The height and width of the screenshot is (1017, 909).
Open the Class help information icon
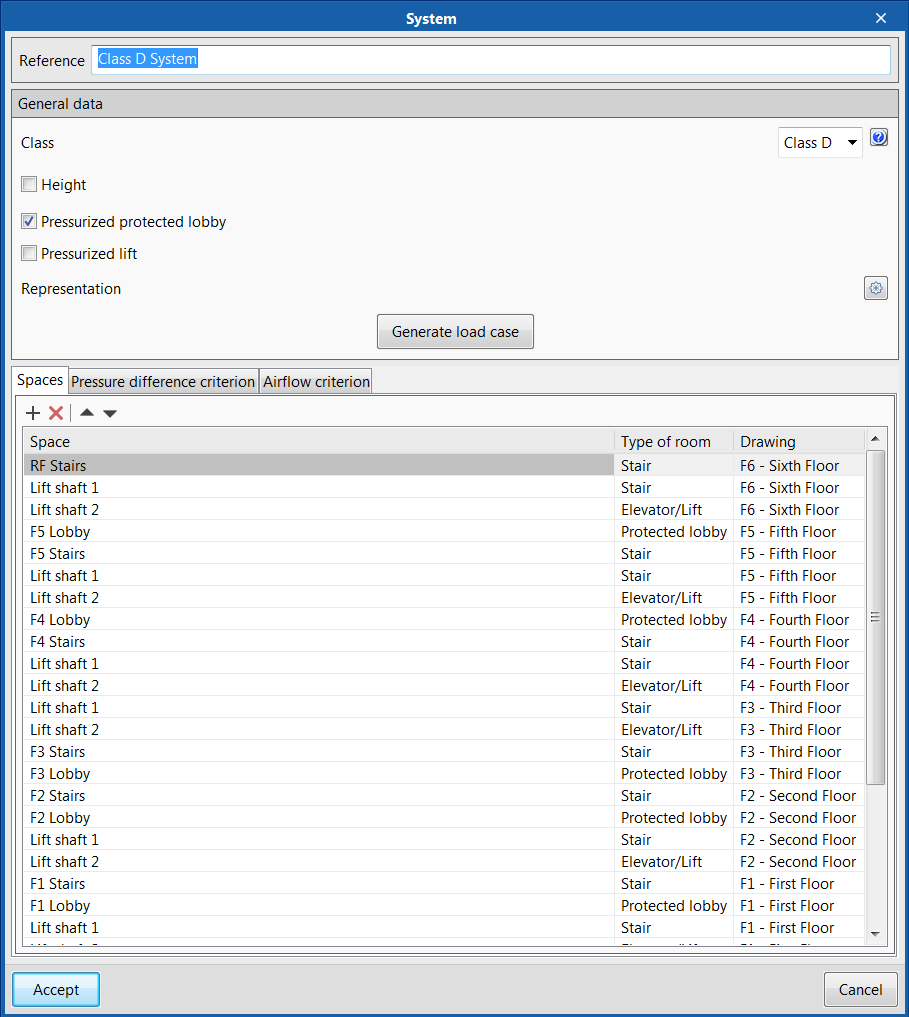coord(879,138)
